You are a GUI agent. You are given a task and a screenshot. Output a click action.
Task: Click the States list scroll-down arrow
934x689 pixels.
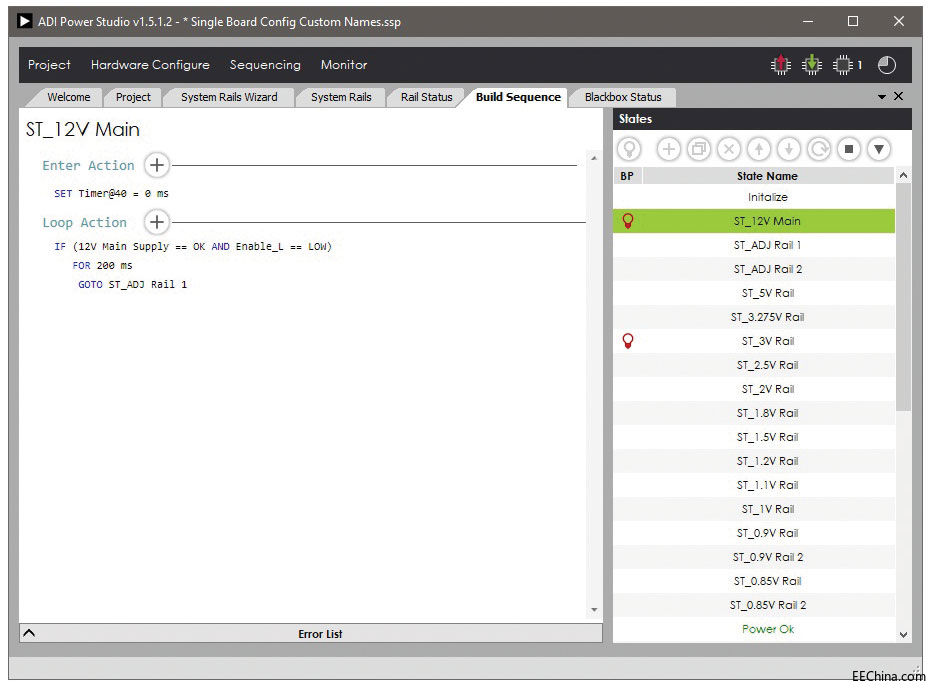point(904,635)
